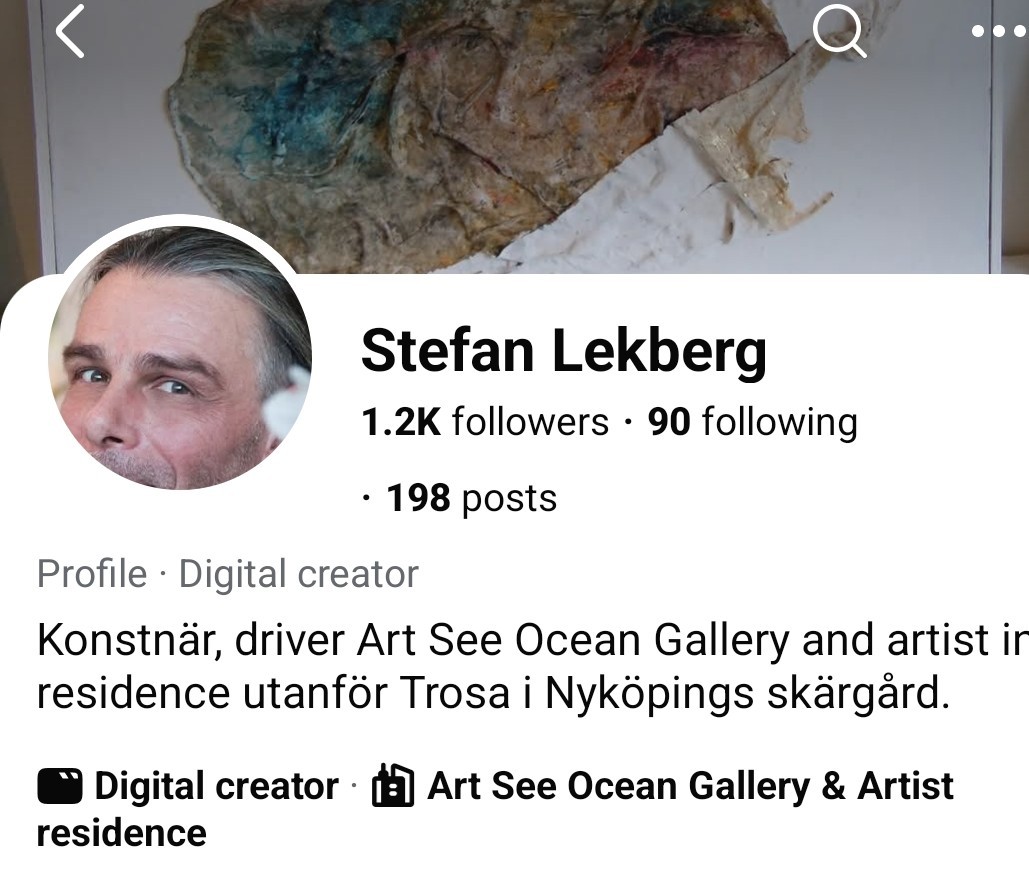Tap the gray Profile label
This screenshot has height=892, width=1029.
[x=92, y=574]
